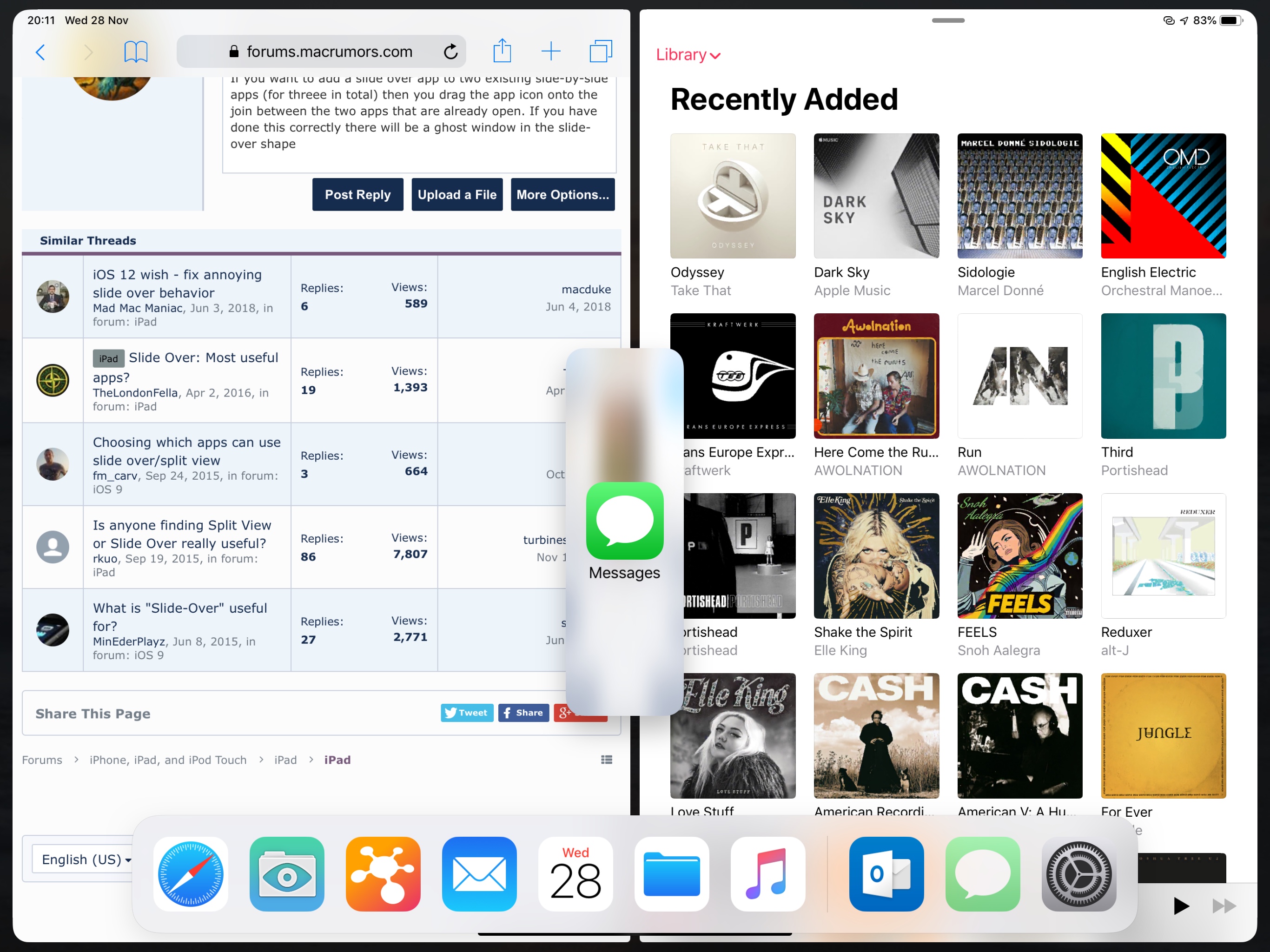
Task: Open Outlook from the dock
Action: point(886,873)
